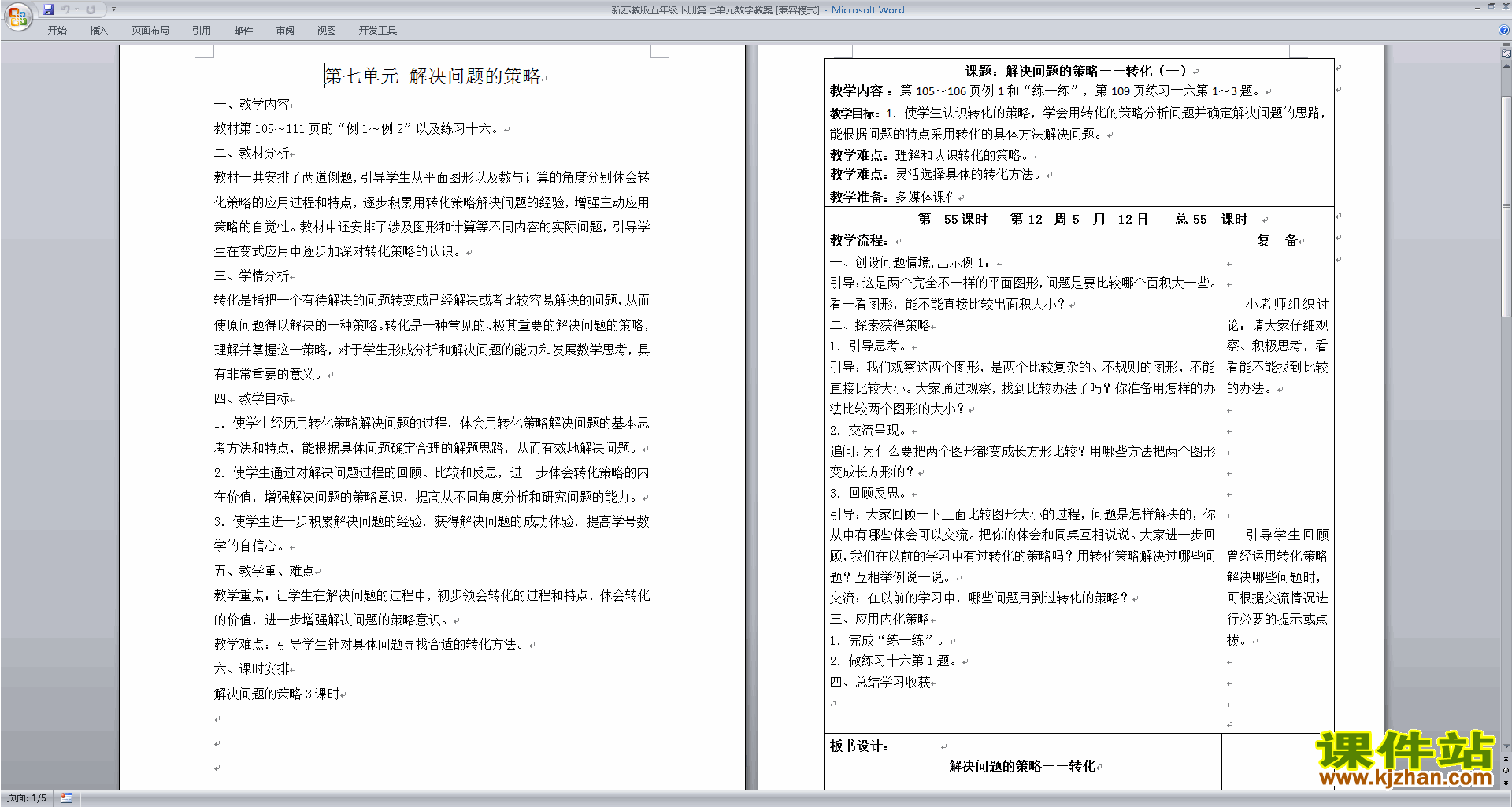
Task: Switch to the 引用 tab
Action: [x=202, y=31]
